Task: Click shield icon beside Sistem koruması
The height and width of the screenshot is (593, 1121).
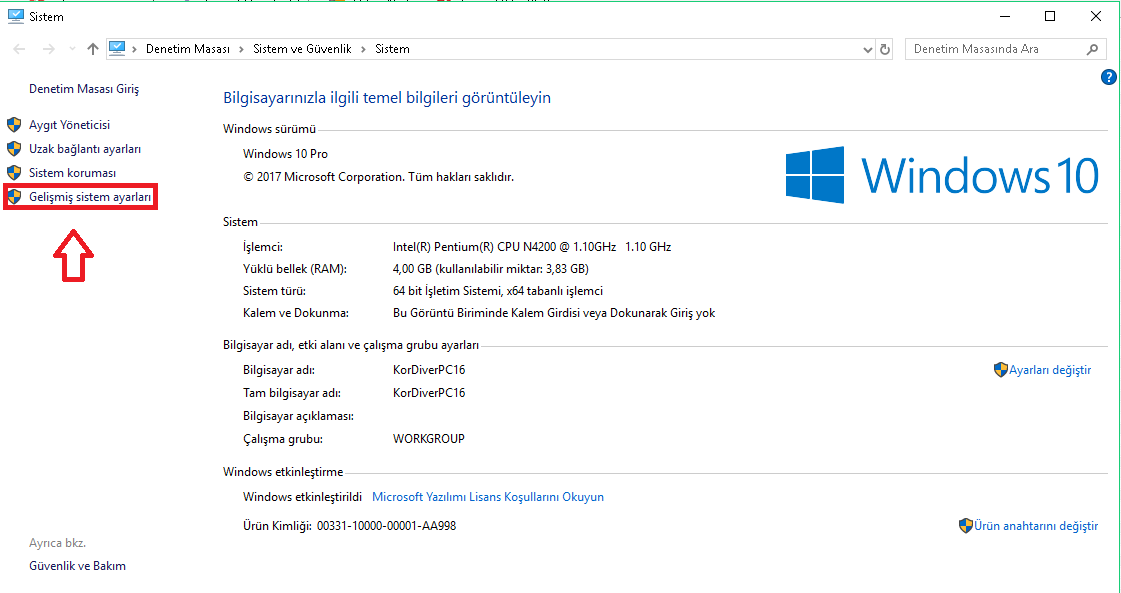Action: point(14,173)
